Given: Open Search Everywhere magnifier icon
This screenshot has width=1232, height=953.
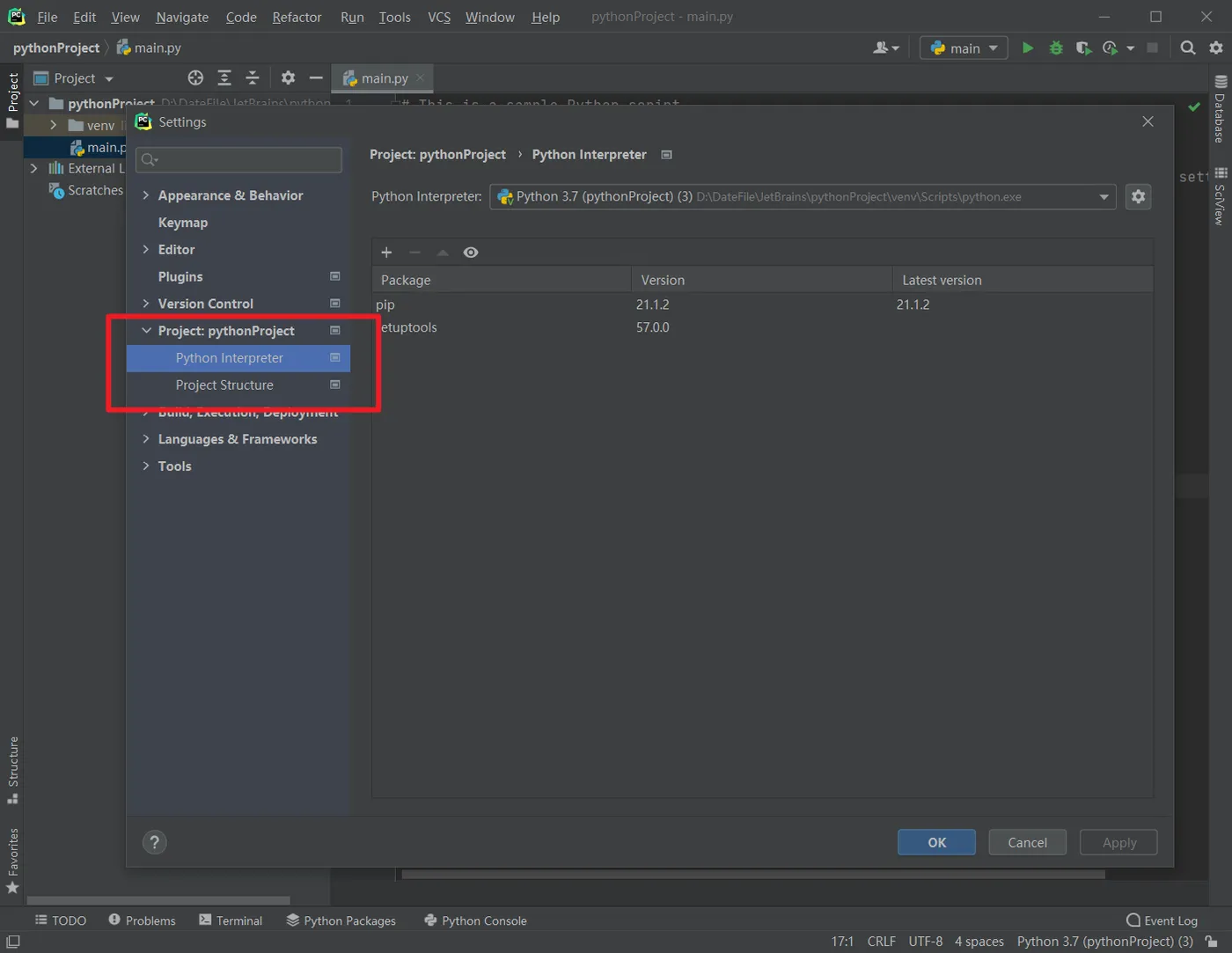Looking at the screenshot, I should [x=1188, y=48].
